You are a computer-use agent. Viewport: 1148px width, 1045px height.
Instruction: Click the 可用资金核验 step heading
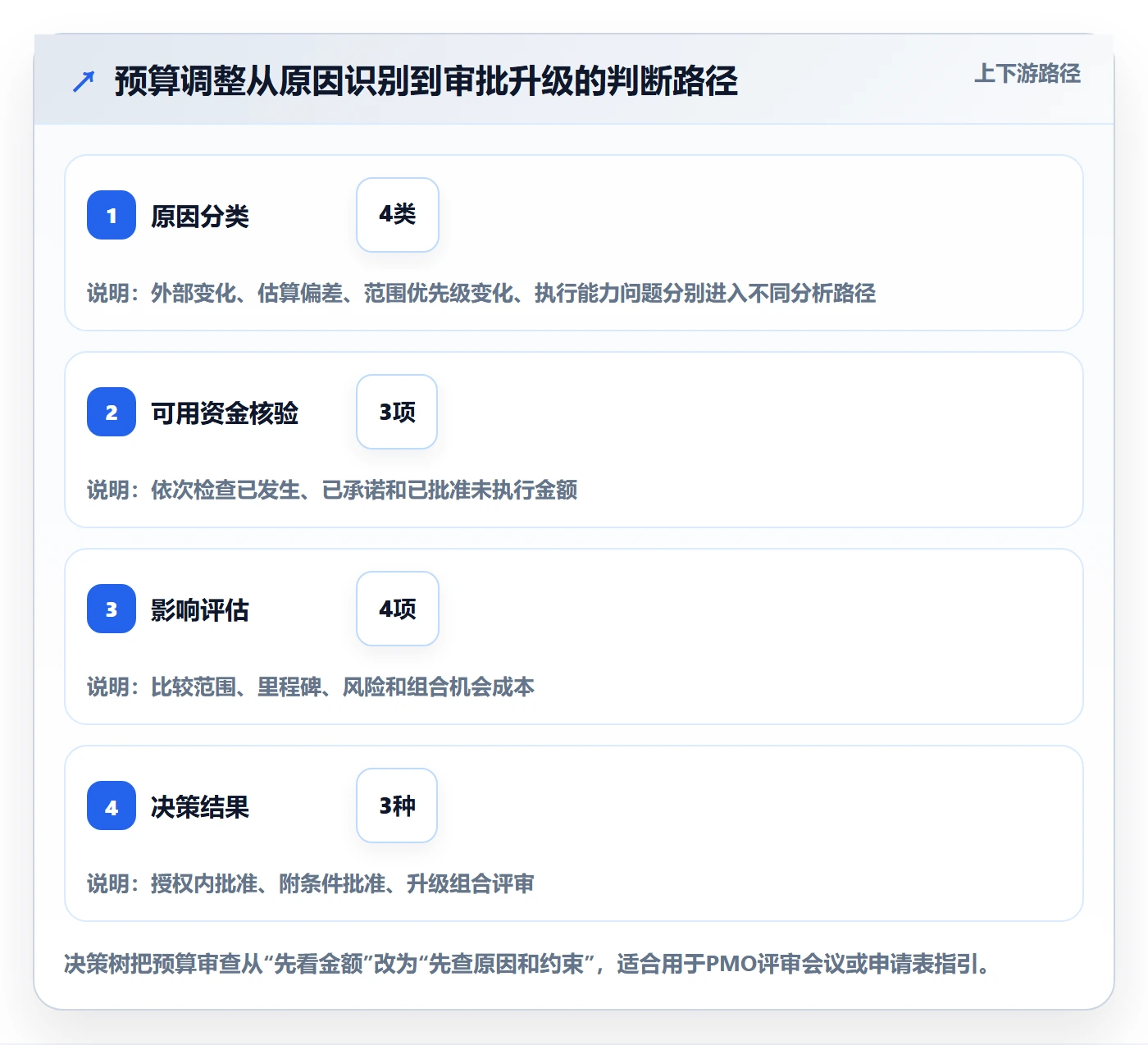click(x=225, y=413)
